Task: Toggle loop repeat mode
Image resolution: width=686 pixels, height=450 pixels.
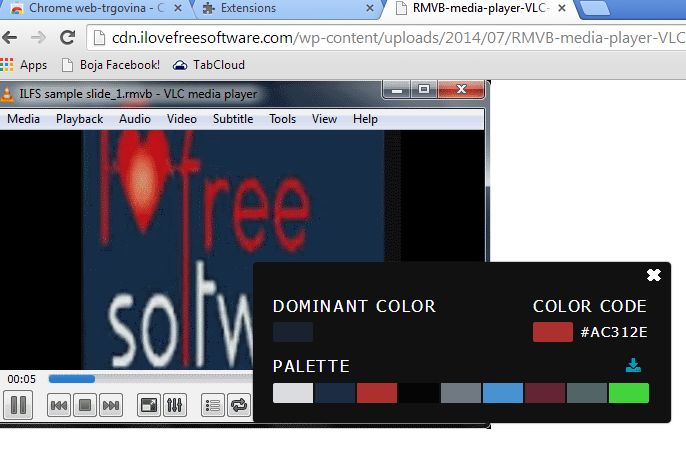Action: click(239, 405)
